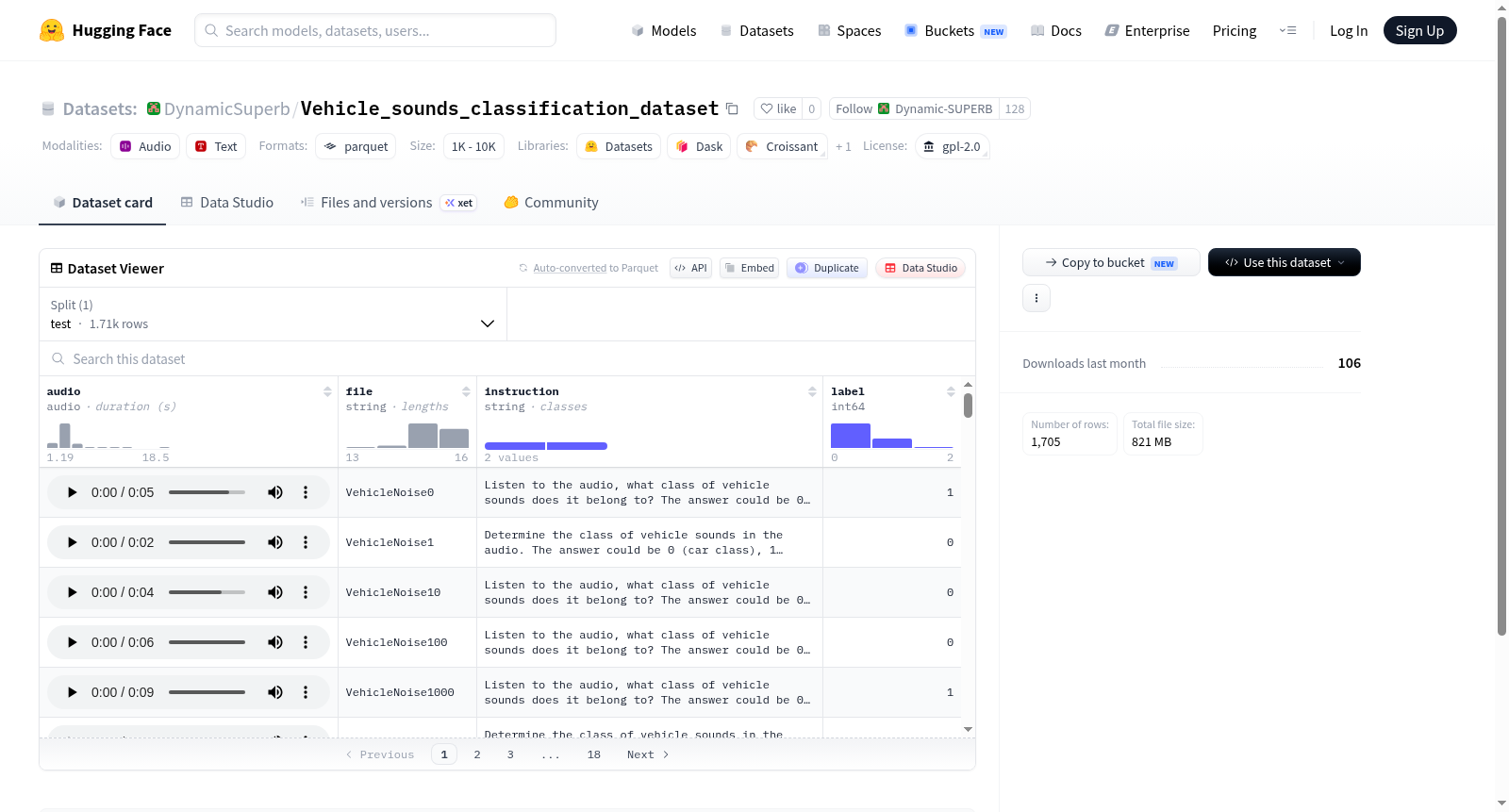The image size is (1509, 812).
Task: Play audio for VehicleNoise1 row
Action: [x=72, y=542]
